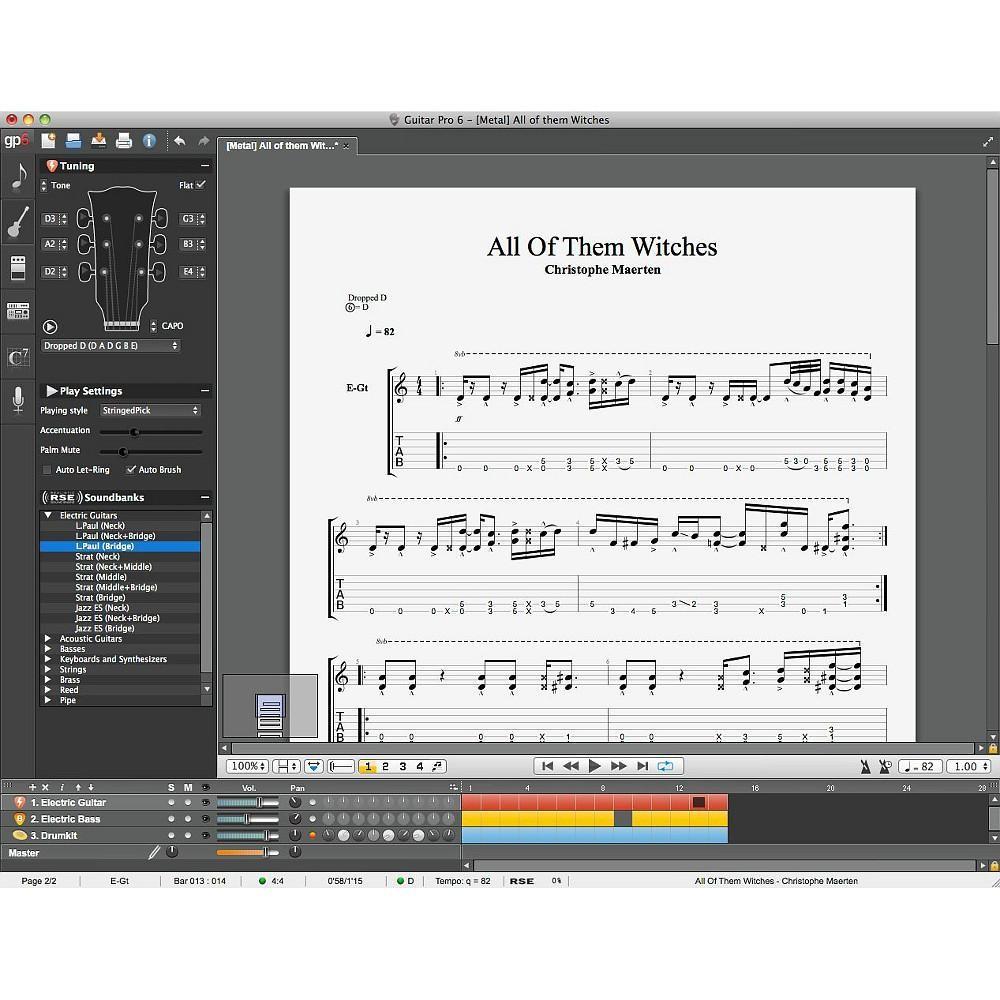1000x1000 pixels.
Task: Click the D3 string tuning stepper
Action: (x=64, y=219)
